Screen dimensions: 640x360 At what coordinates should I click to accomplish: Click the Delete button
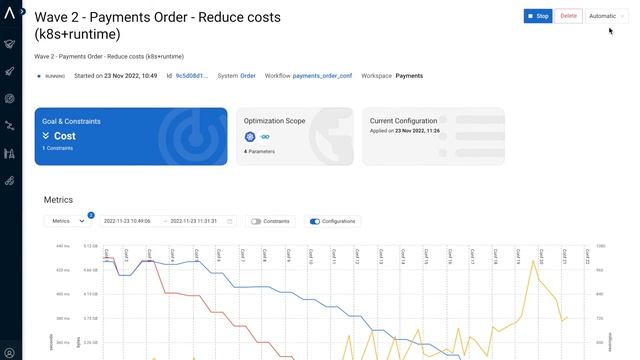click(568, 16)
